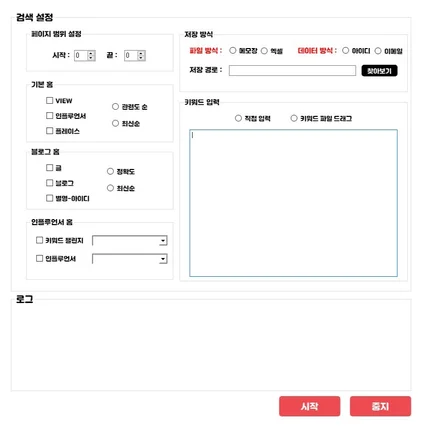Click inside the keyword input text area
The image size is (428, 428).
pos(293,203)
